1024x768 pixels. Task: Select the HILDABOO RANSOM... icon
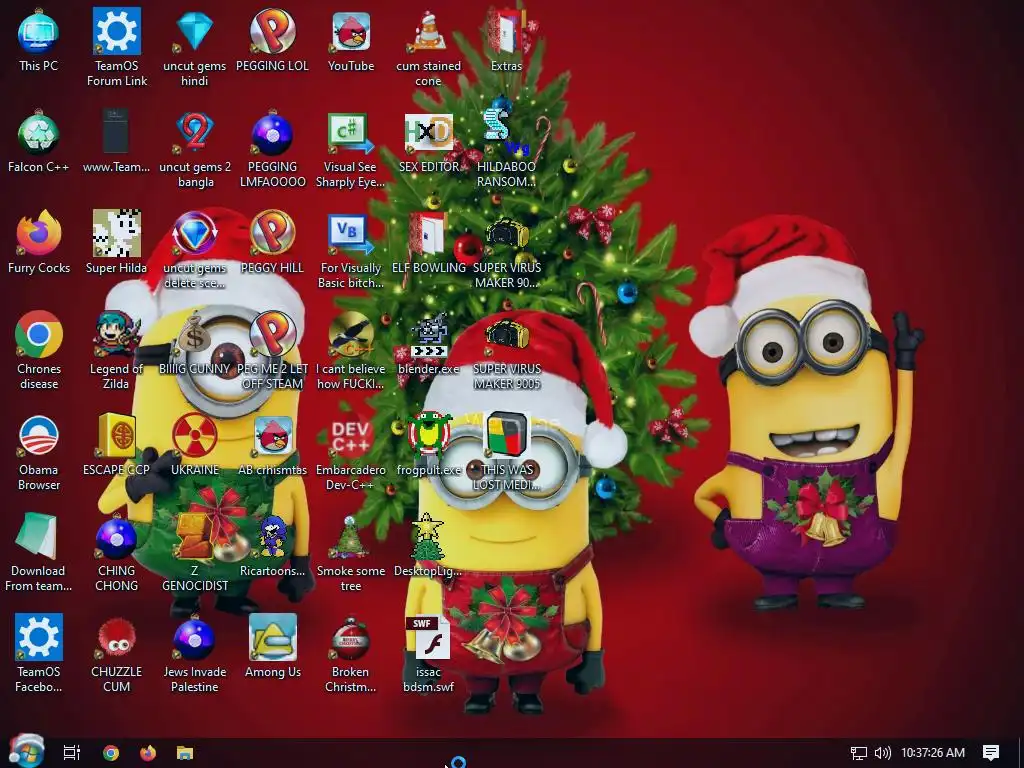[506, 149]
